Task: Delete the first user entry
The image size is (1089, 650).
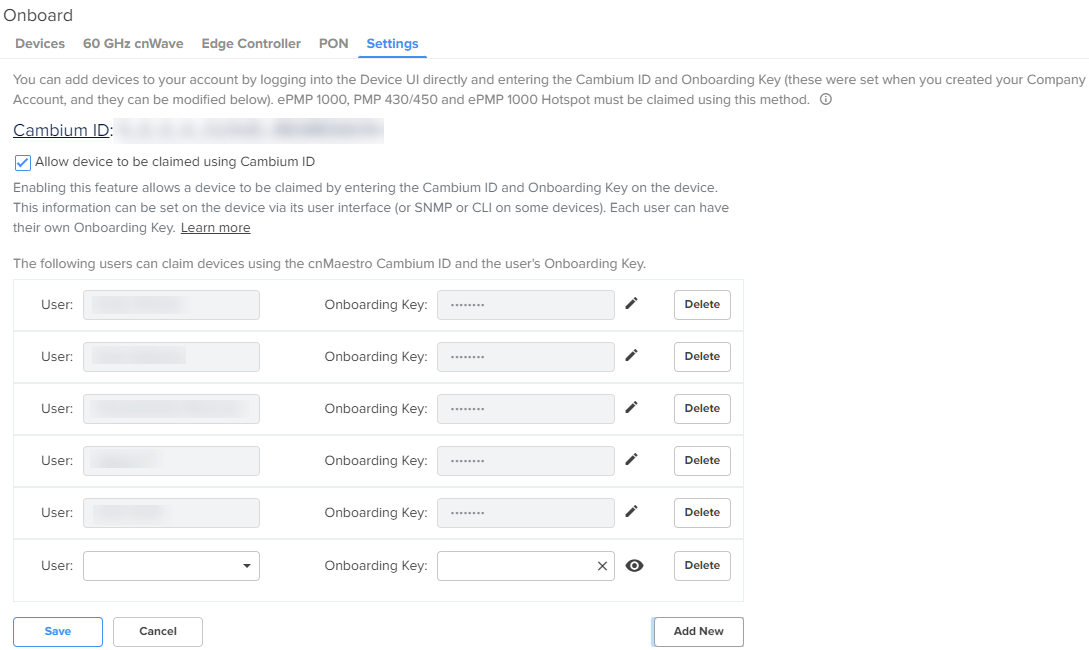Action: (702, 304)
